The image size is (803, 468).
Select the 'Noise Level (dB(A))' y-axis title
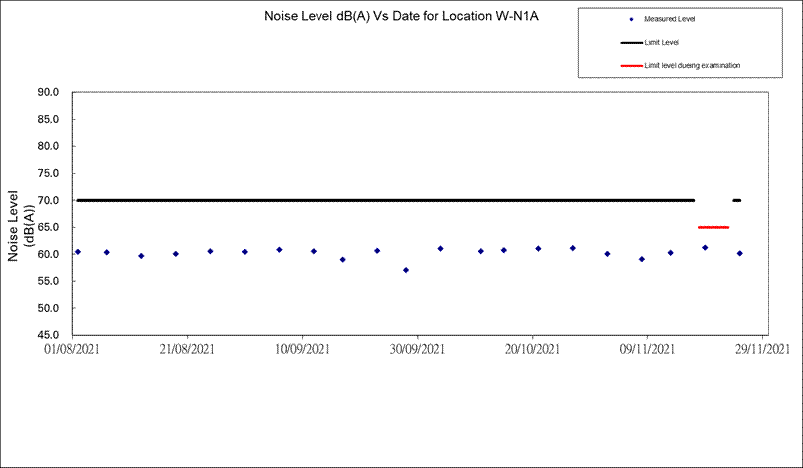click(22, 225)
